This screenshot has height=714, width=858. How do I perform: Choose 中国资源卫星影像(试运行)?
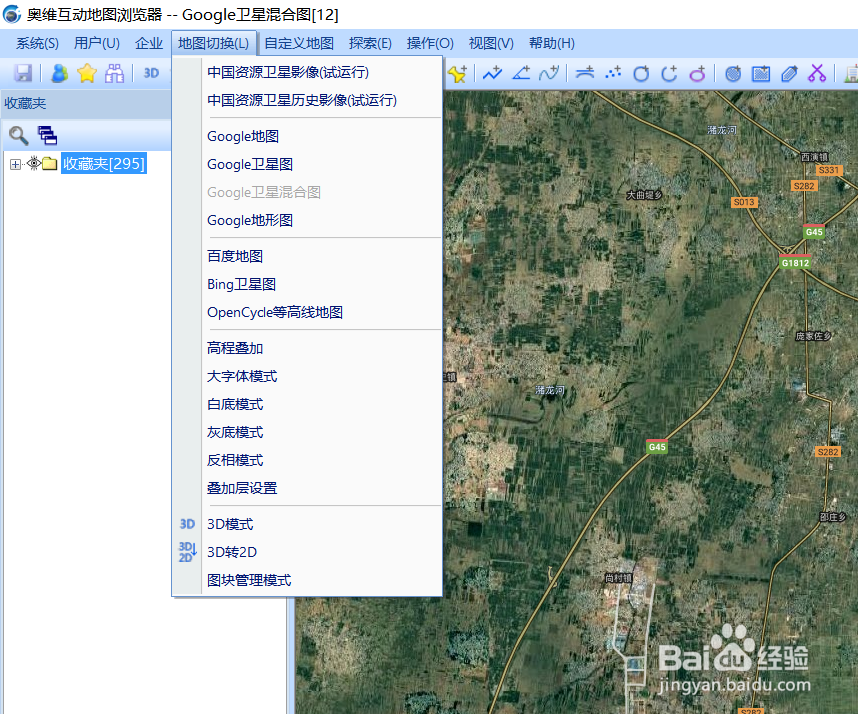click(322, 72)
